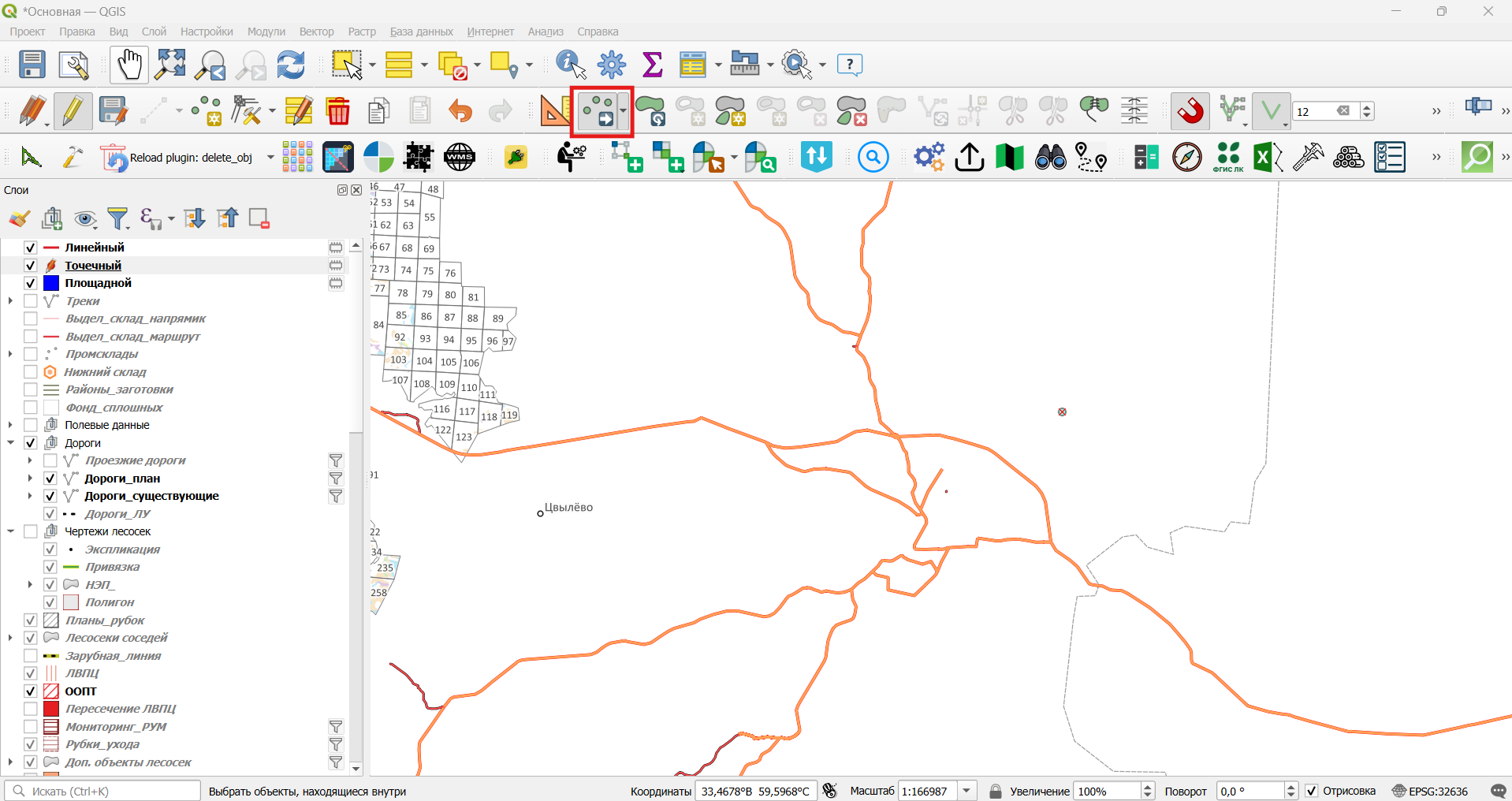Click the Excel export plugin icon
This screenshot has height=801, width=1512.
1268,157
